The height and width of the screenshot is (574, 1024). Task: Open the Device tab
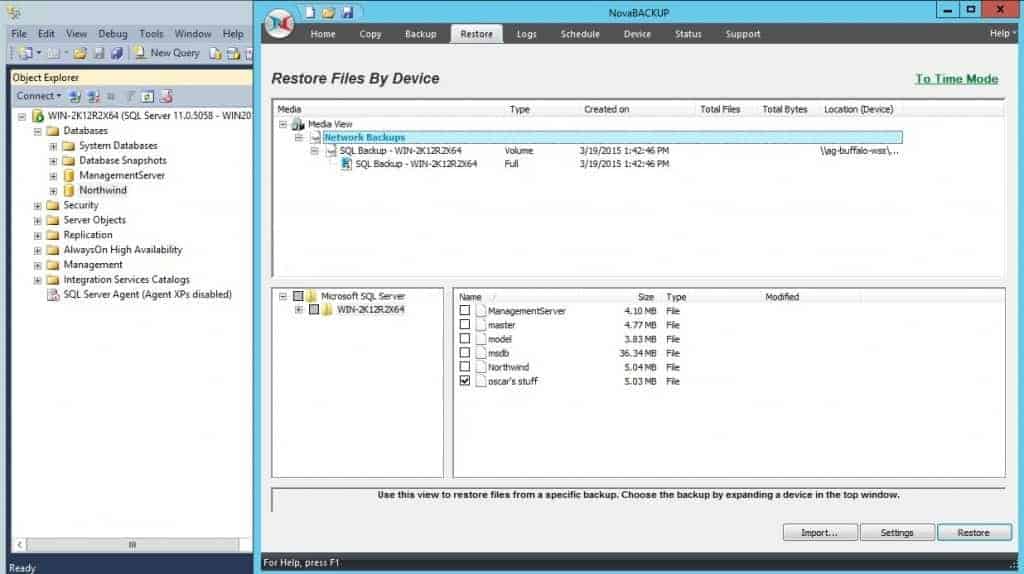point(637,34)
